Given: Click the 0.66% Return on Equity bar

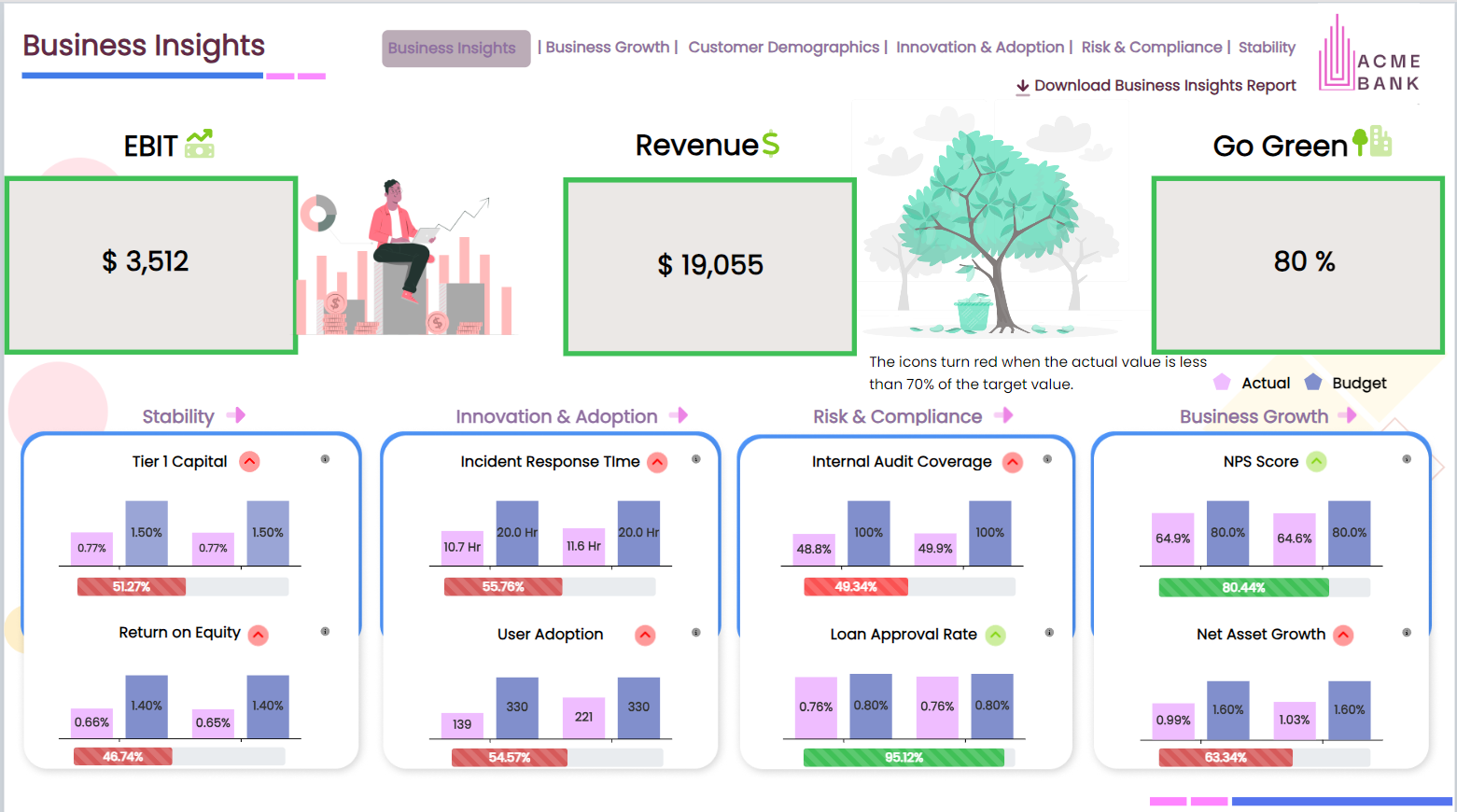Looking at the screenshot, I should [91, 722].
